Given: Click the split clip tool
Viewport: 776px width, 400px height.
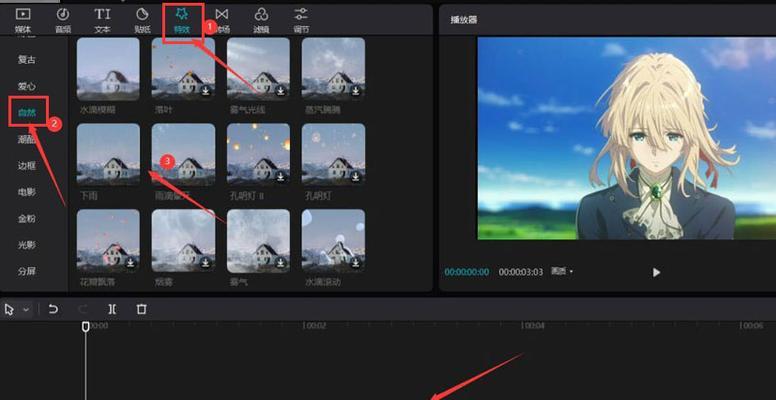Looking at the screenshot, I should pos(112,309).
